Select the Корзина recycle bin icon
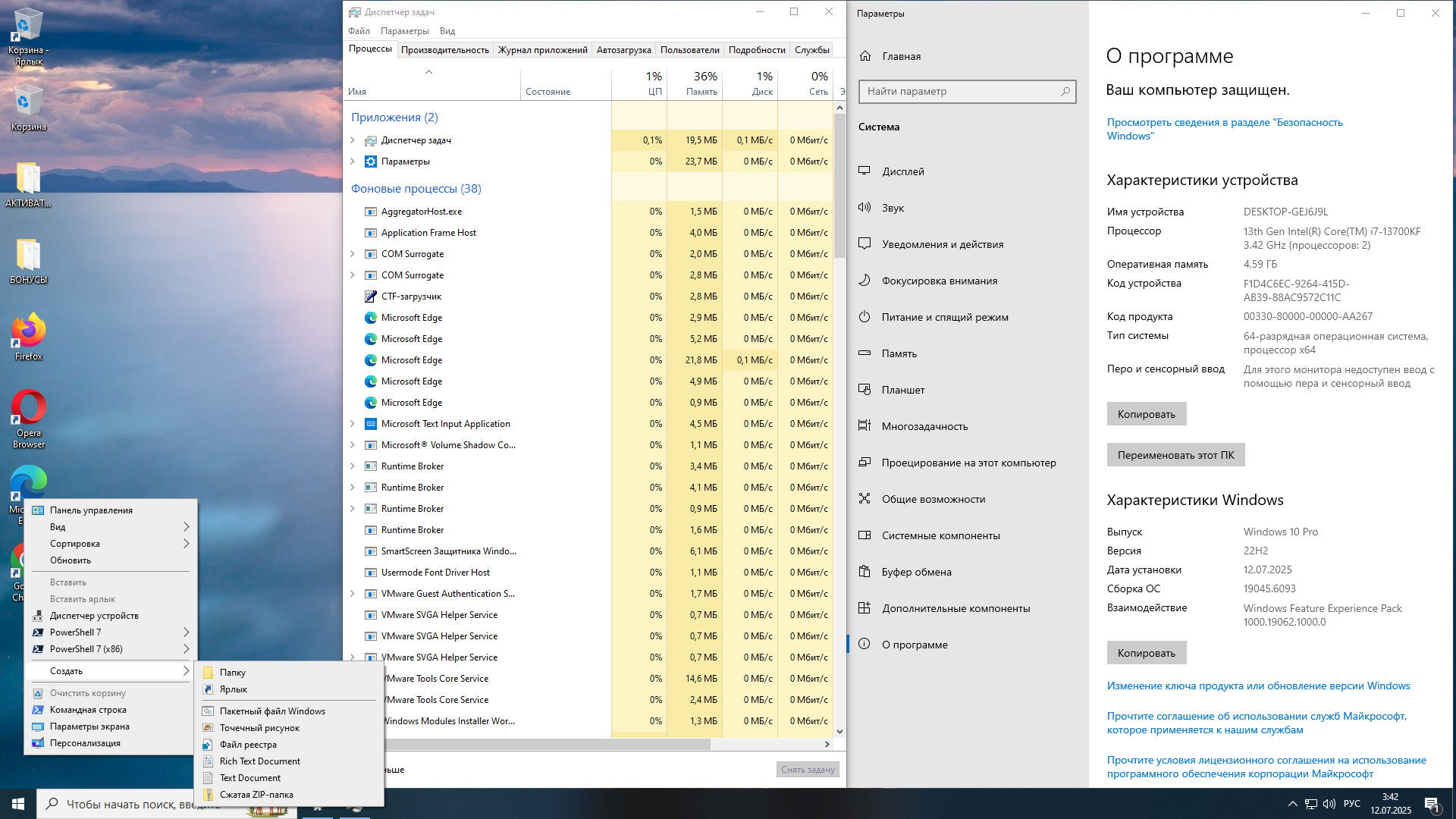The width and height of the screenshot is (1456, 819). tap(29, 107)
